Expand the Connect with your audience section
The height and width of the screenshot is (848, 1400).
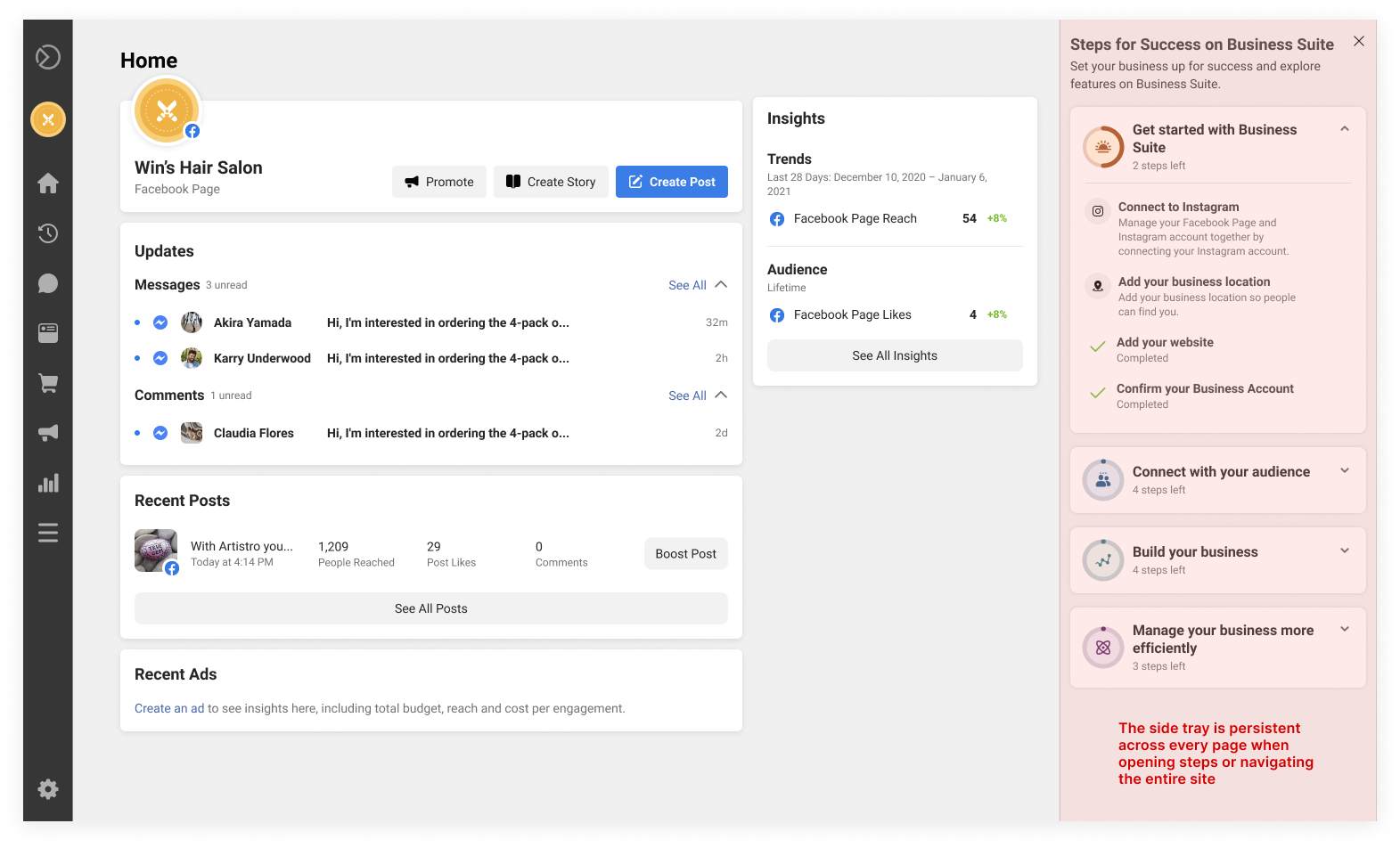(x=1345, y=471)
